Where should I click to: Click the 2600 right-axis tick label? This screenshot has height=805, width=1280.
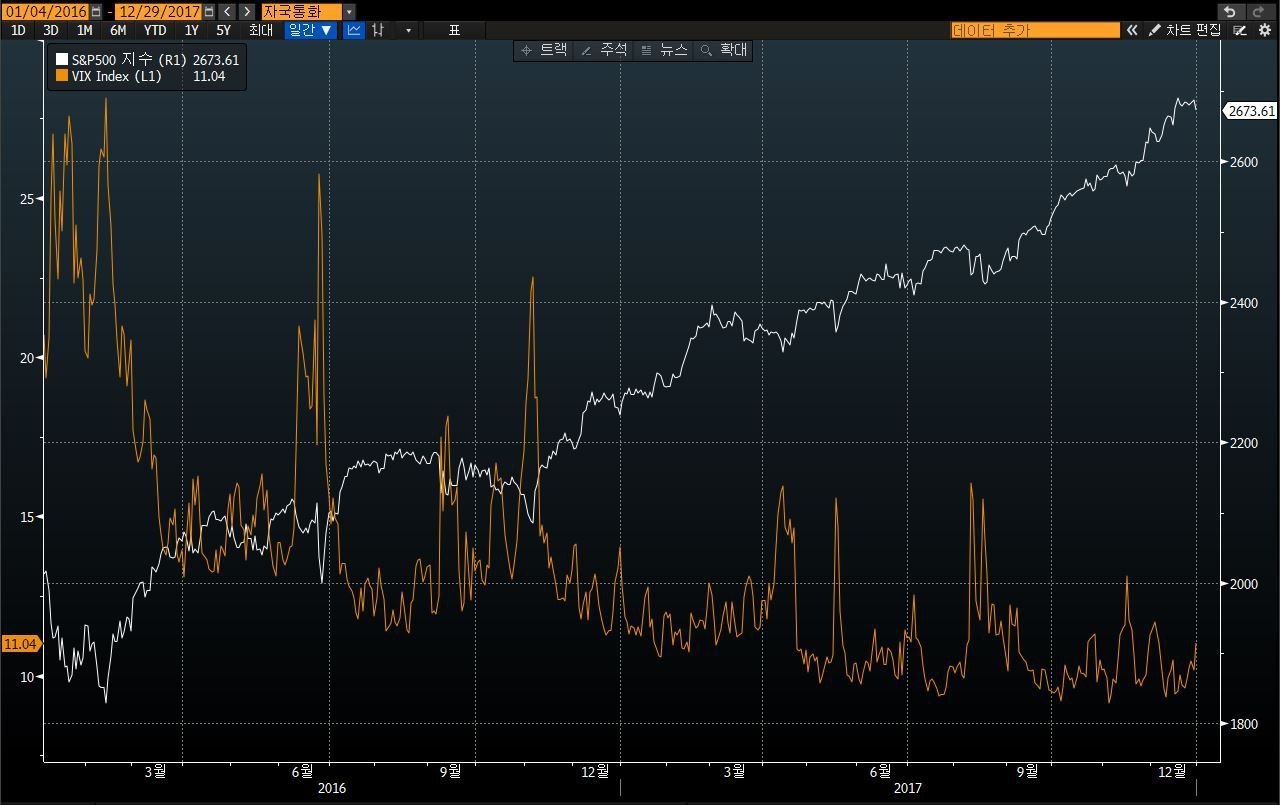pos(1243,162)
